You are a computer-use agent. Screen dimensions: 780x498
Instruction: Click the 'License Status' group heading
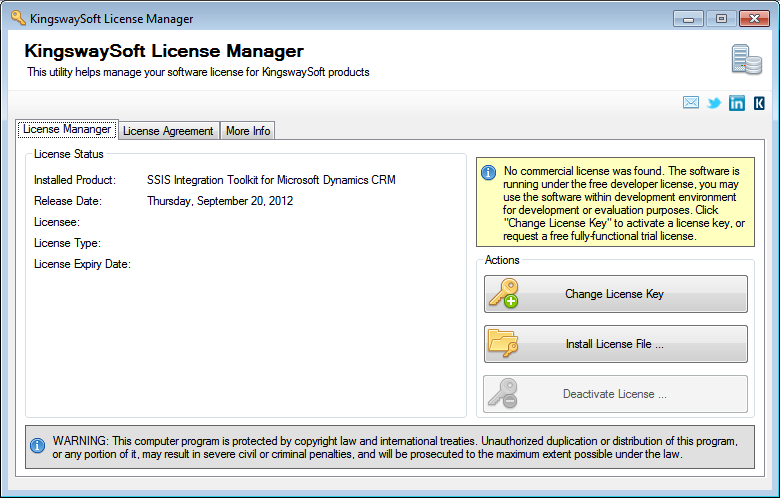point(69,154)
